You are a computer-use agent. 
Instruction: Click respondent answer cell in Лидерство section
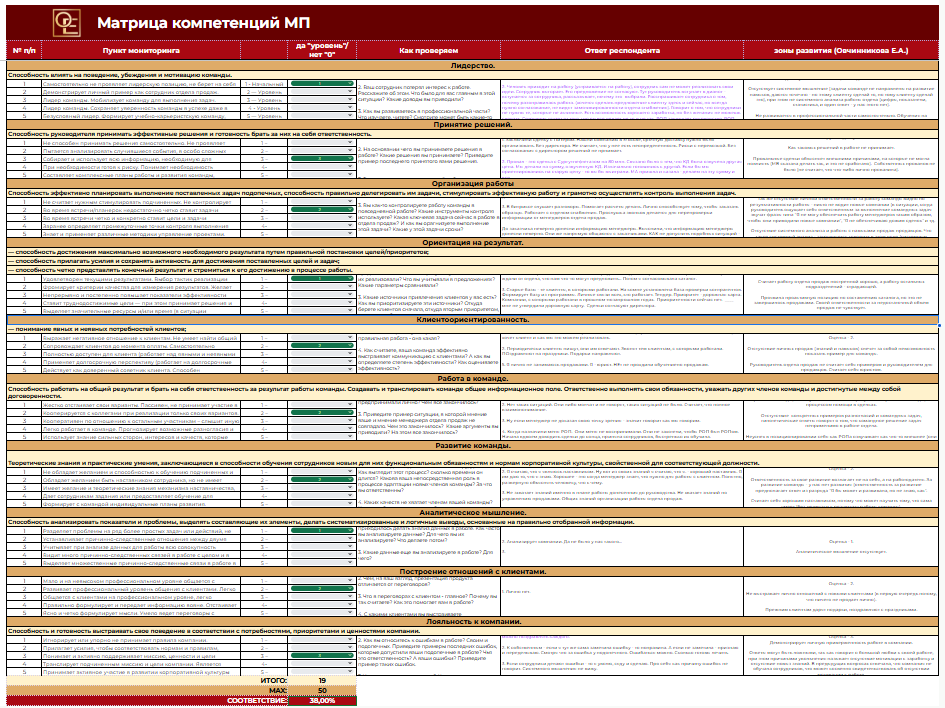(621, 99)
